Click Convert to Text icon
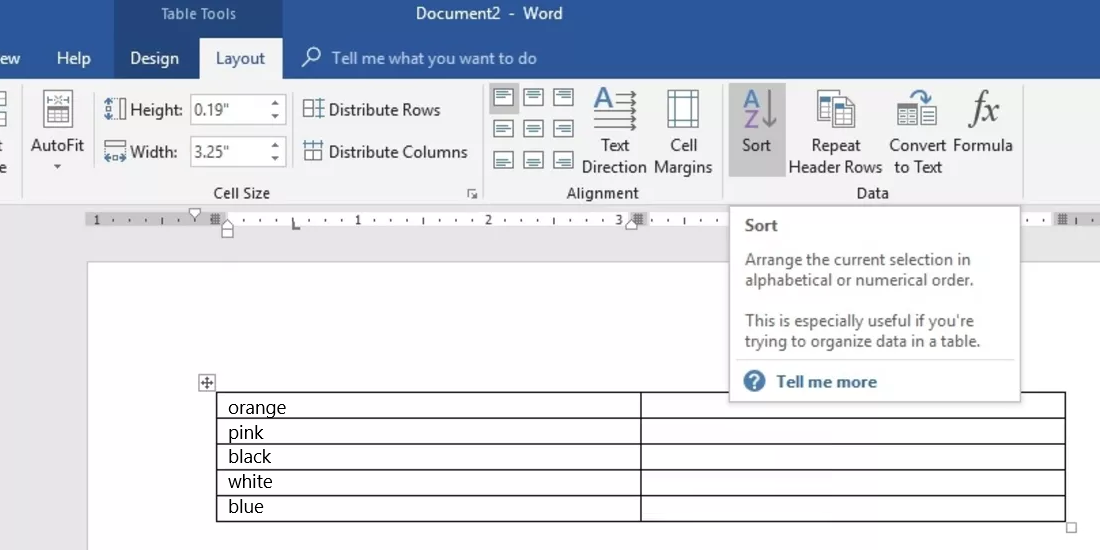The width and height of the screenshot is (1100, 550). pyautogui.click(x=917, y=110)
